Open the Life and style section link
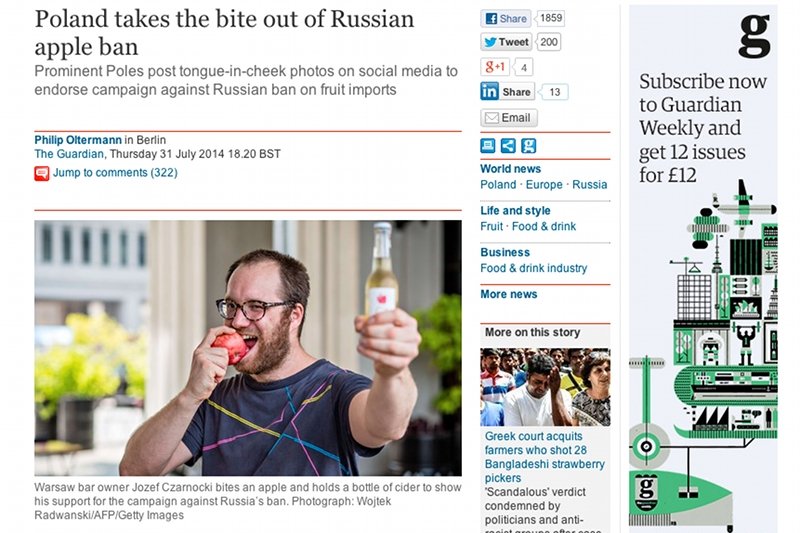The width and height of the screenshot is (800, 533). [515, 211]
